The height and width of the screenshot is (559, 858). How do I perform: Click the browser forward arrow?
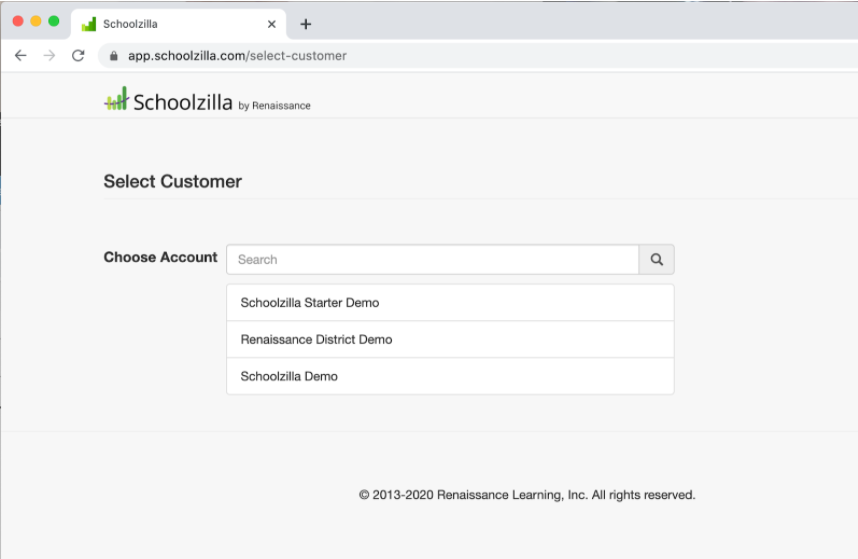49,55
